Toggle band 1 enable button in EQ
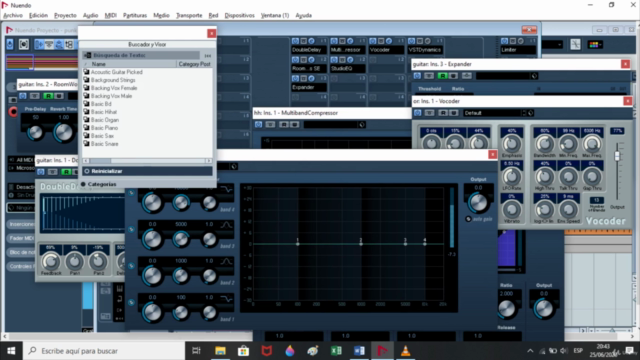This screenshot has width=640, height=360. click(131, 302)
